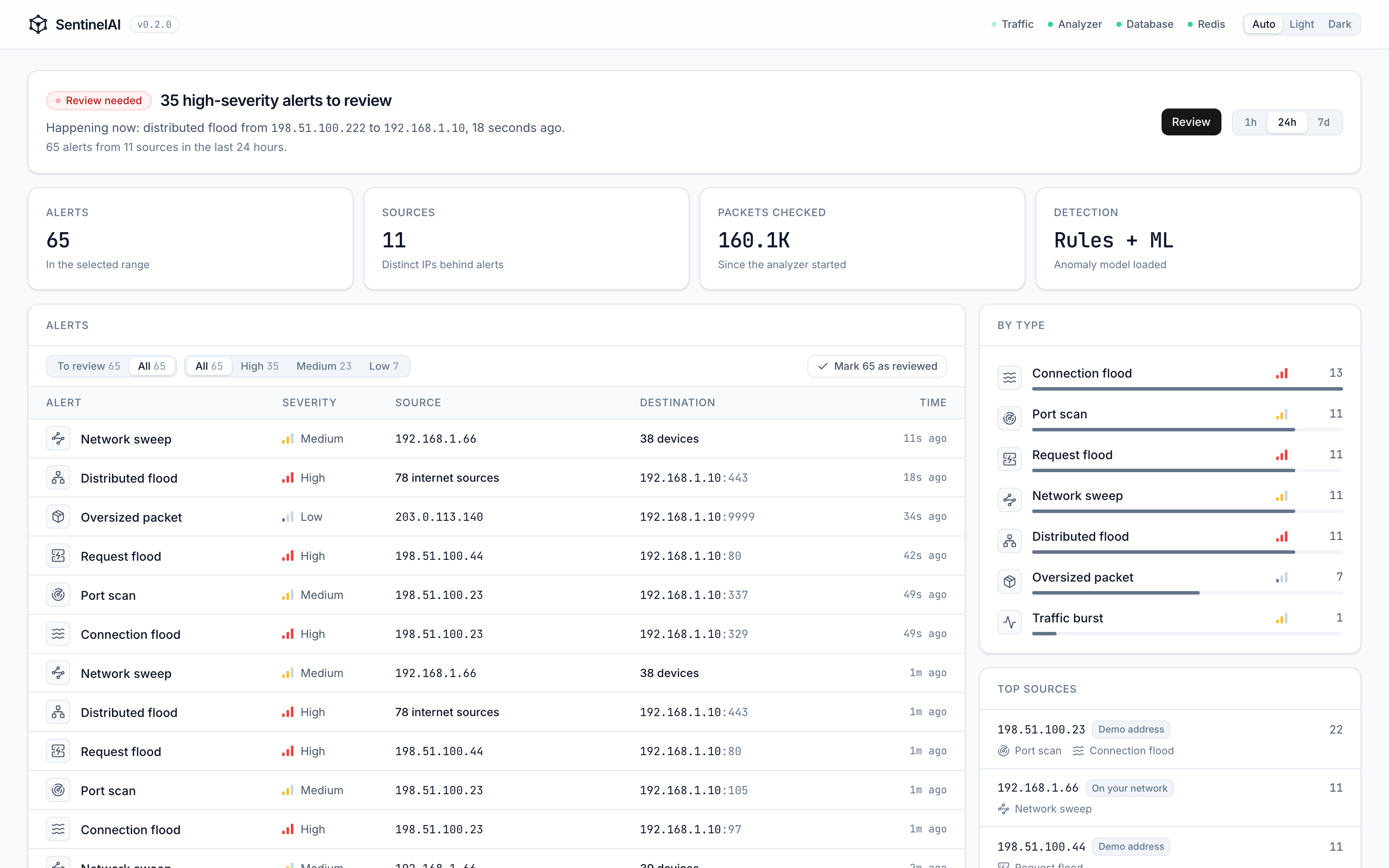This screenshot has width=1389, height=868.
Task: Click the Severity column header
Action: point(309,402)
